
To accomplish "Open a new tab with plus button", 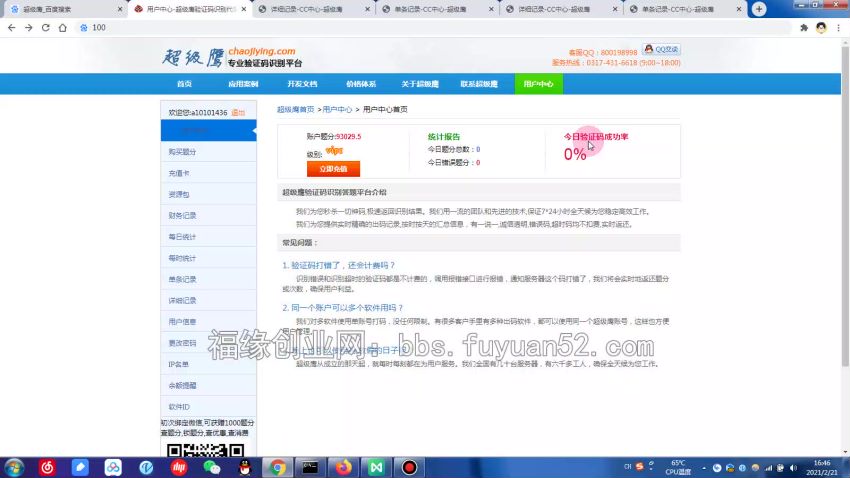I will pyautogui.click(x=759, y=9).
